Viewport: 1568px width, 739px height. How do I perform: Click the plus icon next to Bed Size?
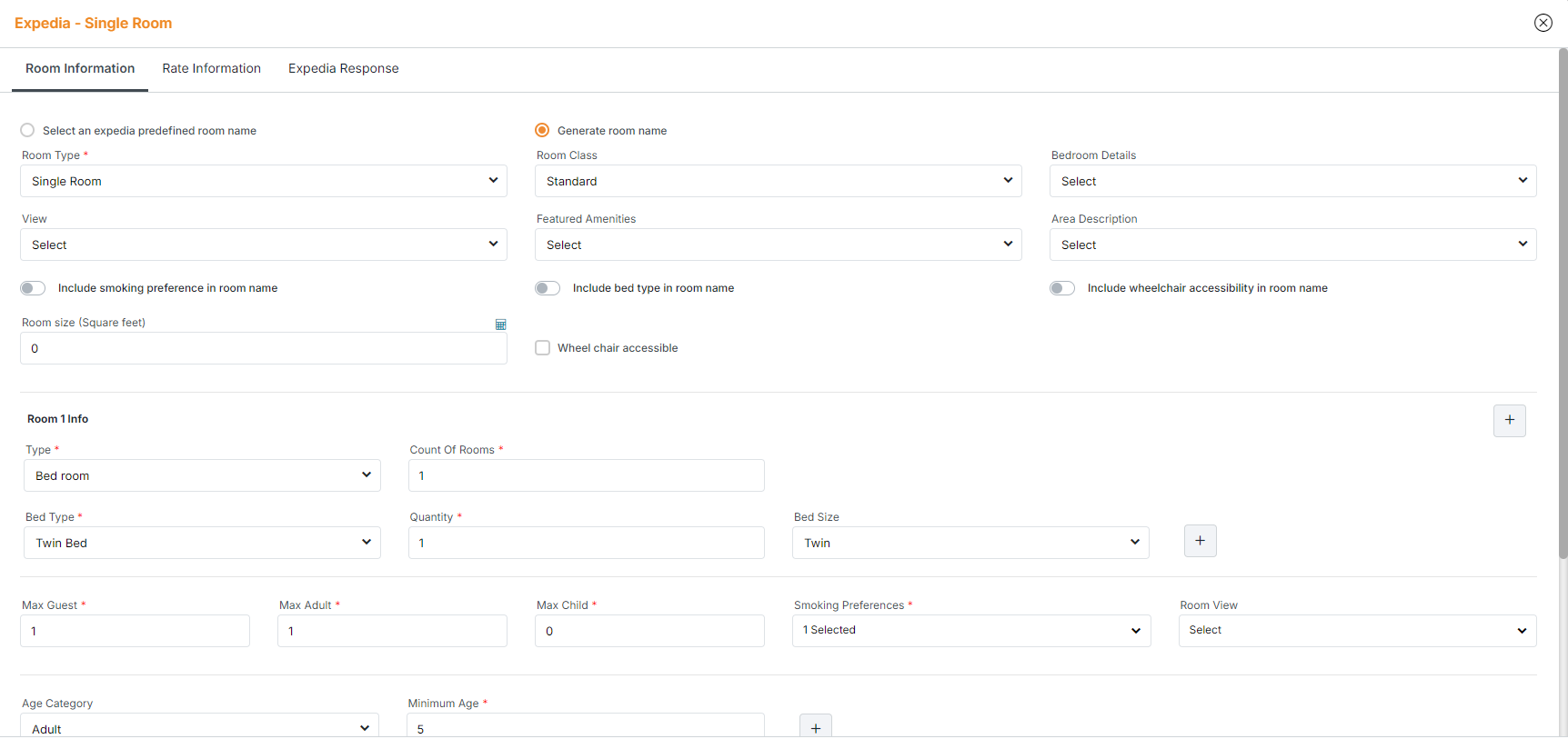1200,541
